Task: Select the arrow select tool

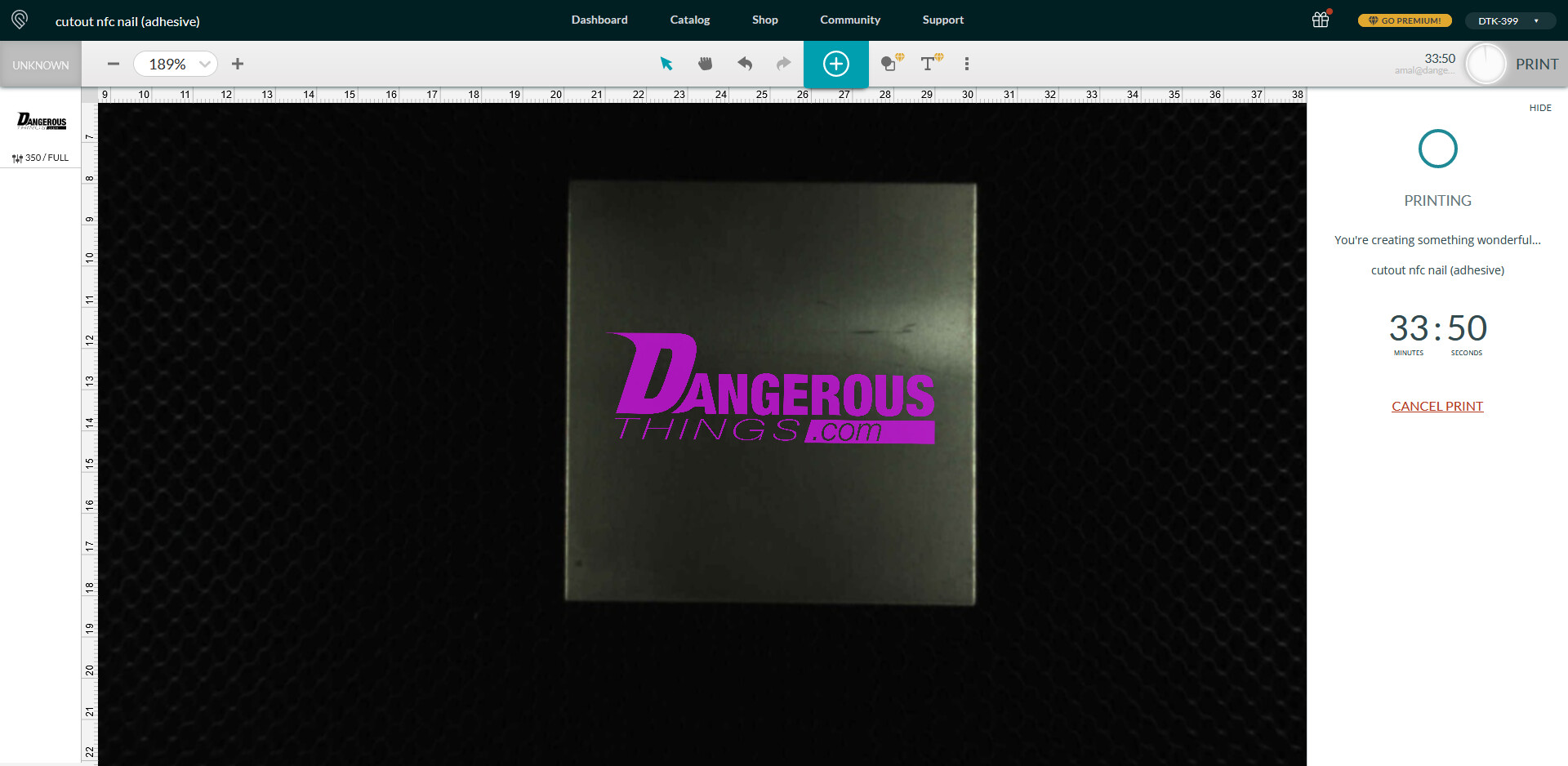Action: pyautogui.click(x=666, y=64)
